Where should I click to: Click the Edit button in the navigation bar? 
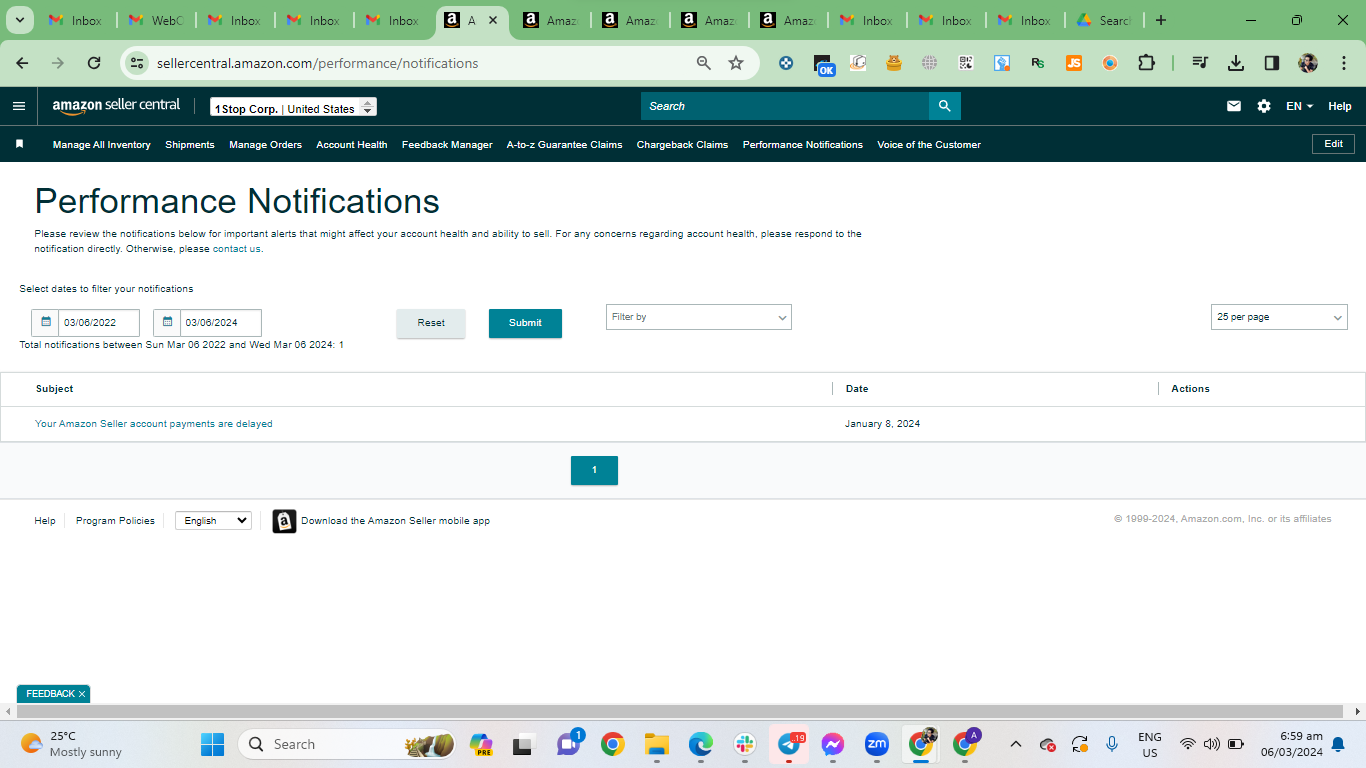click(1333, 144)
